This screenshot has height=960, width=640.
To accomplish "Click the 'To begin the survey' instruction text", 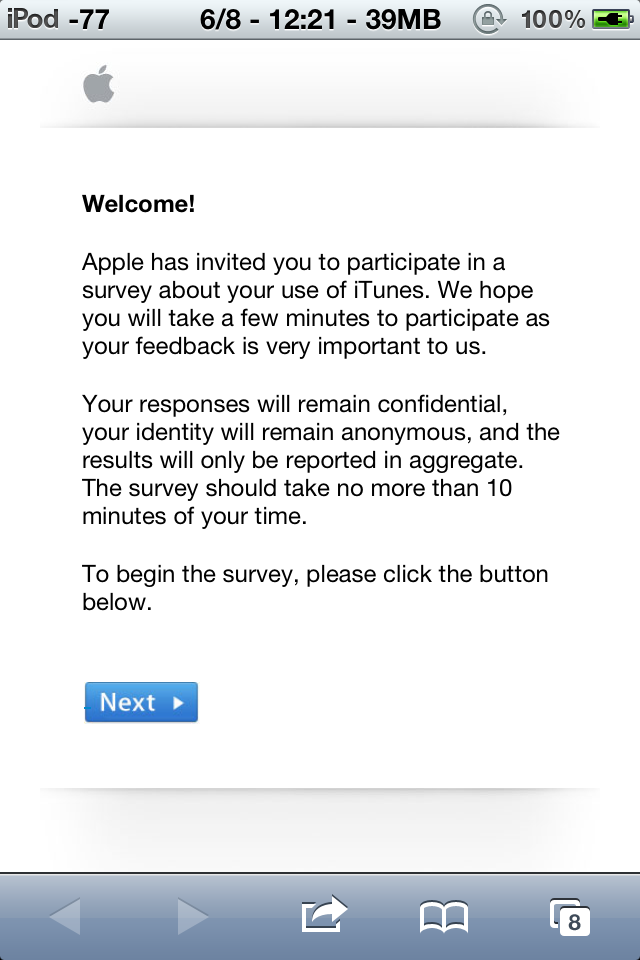I will pos(315,588).
